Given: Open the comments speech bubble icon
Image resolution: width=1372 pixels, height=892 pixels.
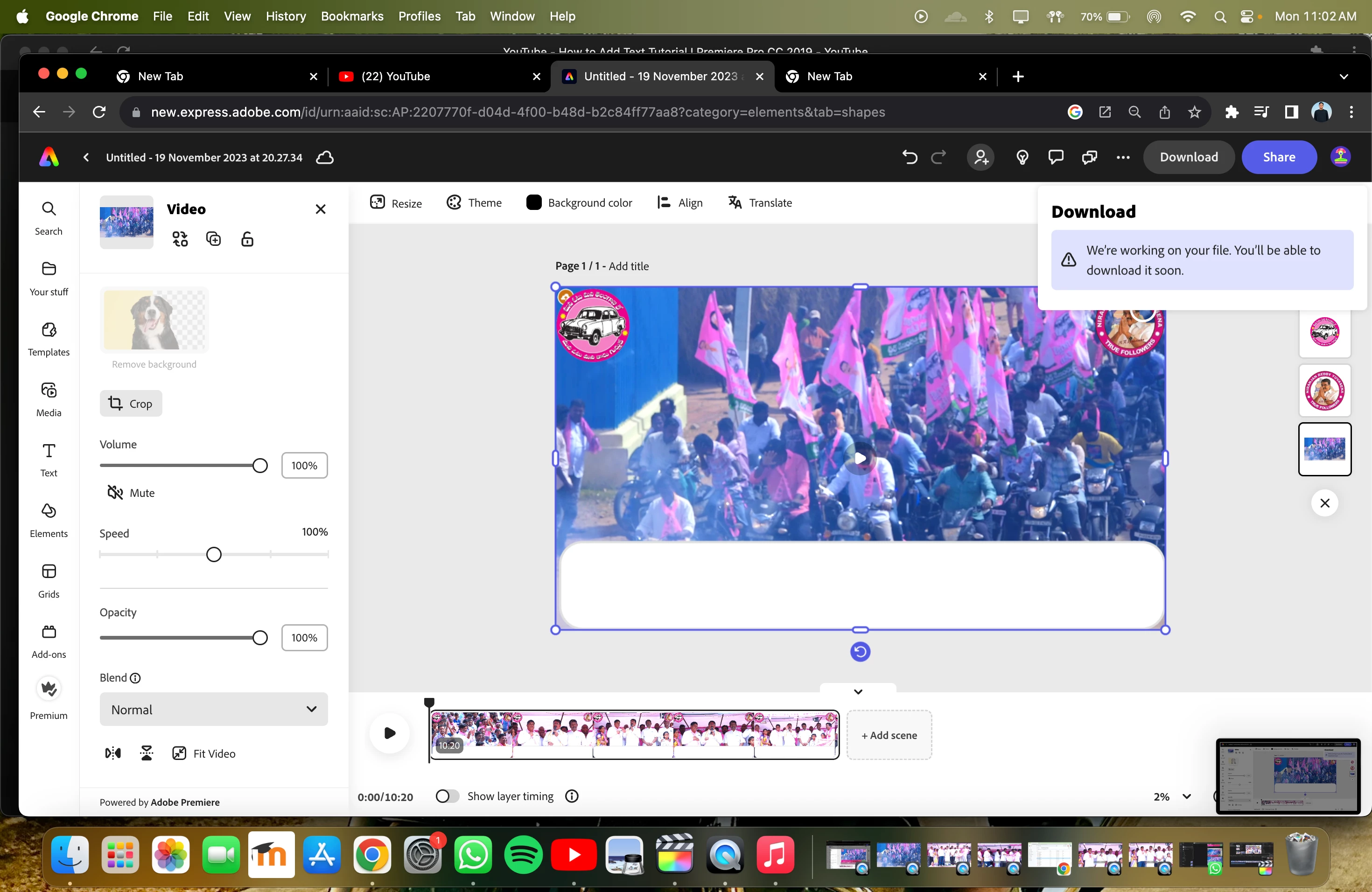Looking at the screenshot, I should (x=1056, y=157).
